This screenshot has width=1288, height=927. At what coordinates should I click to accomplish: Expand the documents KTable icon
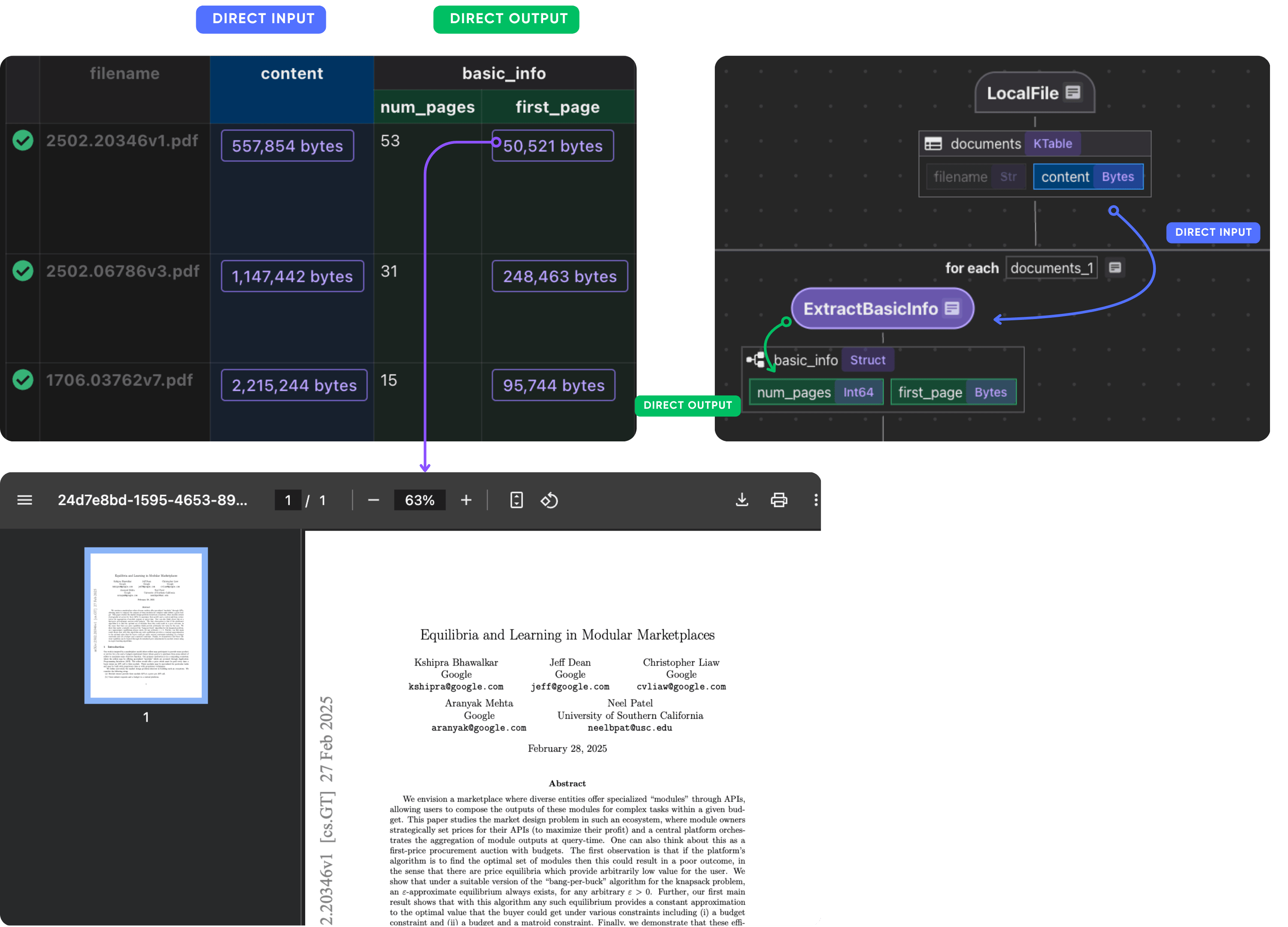click(933, 144)
